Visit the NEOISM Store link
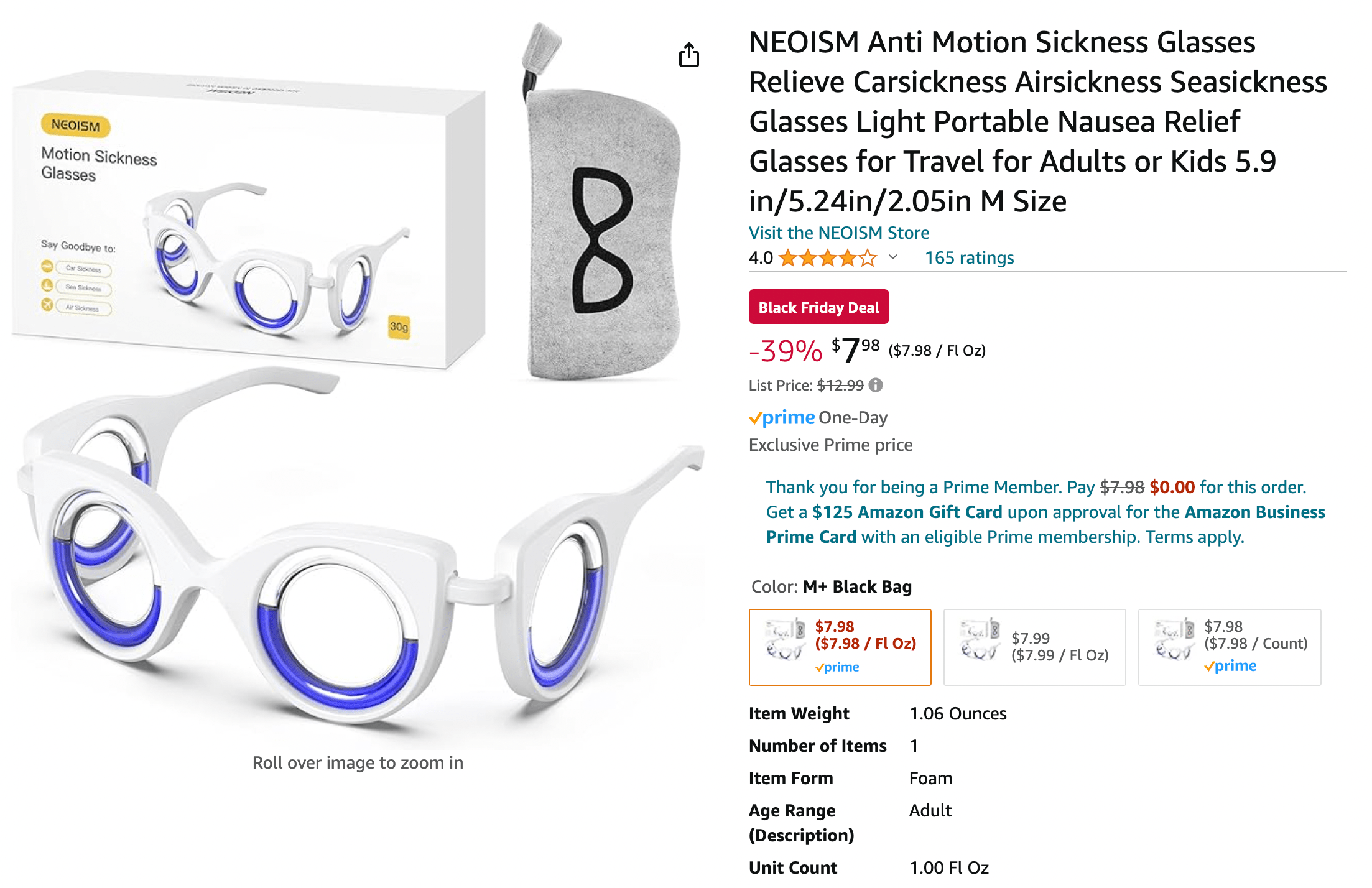1372x888 pixels. pyautogui.click(x=838, y=233)
